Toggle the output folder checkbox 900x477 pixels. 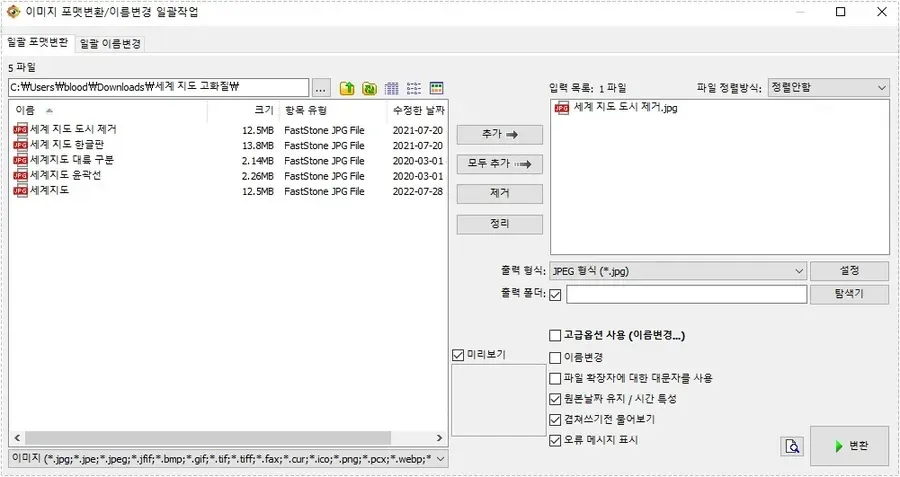coord(555,295)
